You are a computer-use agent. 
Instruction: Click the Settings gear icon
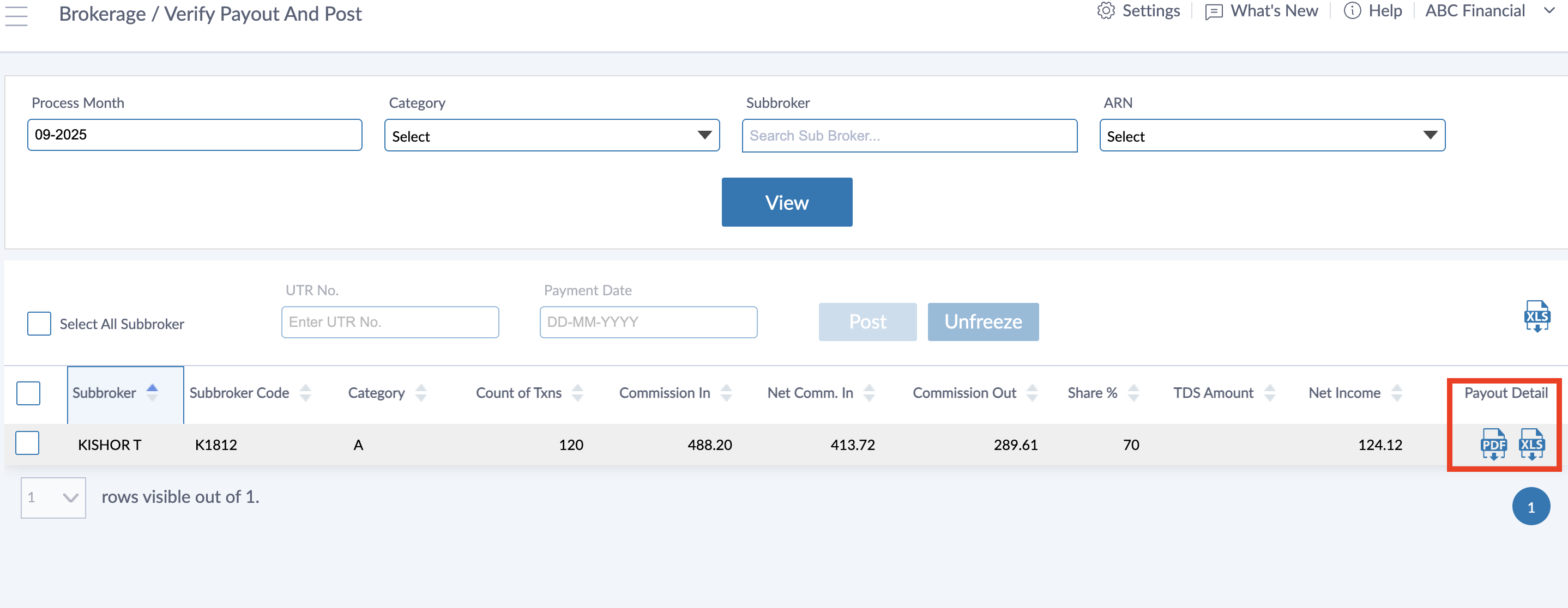(1105, 11)
